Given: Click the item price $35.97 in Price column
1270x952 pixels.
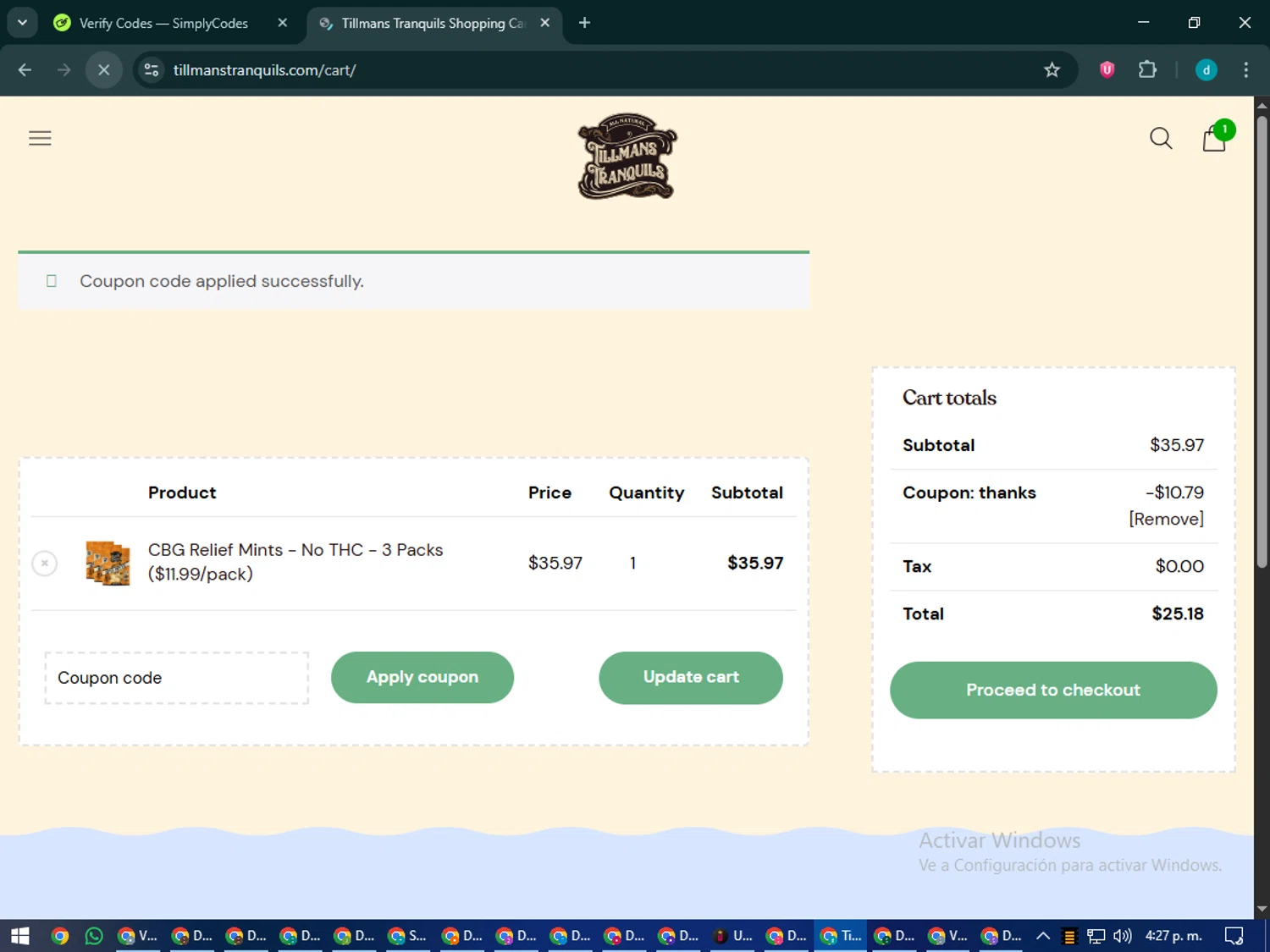Looking at the screenshot, I should point(555,563).
